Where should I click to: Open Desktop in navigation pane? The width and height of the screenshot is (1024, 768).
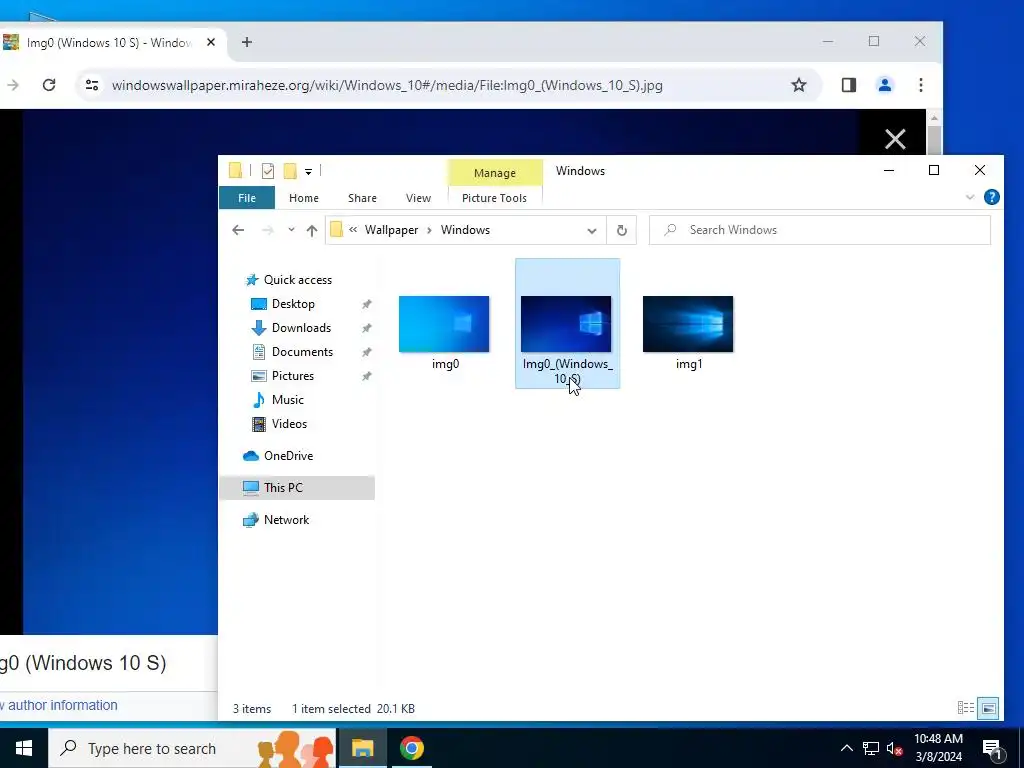(293, 304)
